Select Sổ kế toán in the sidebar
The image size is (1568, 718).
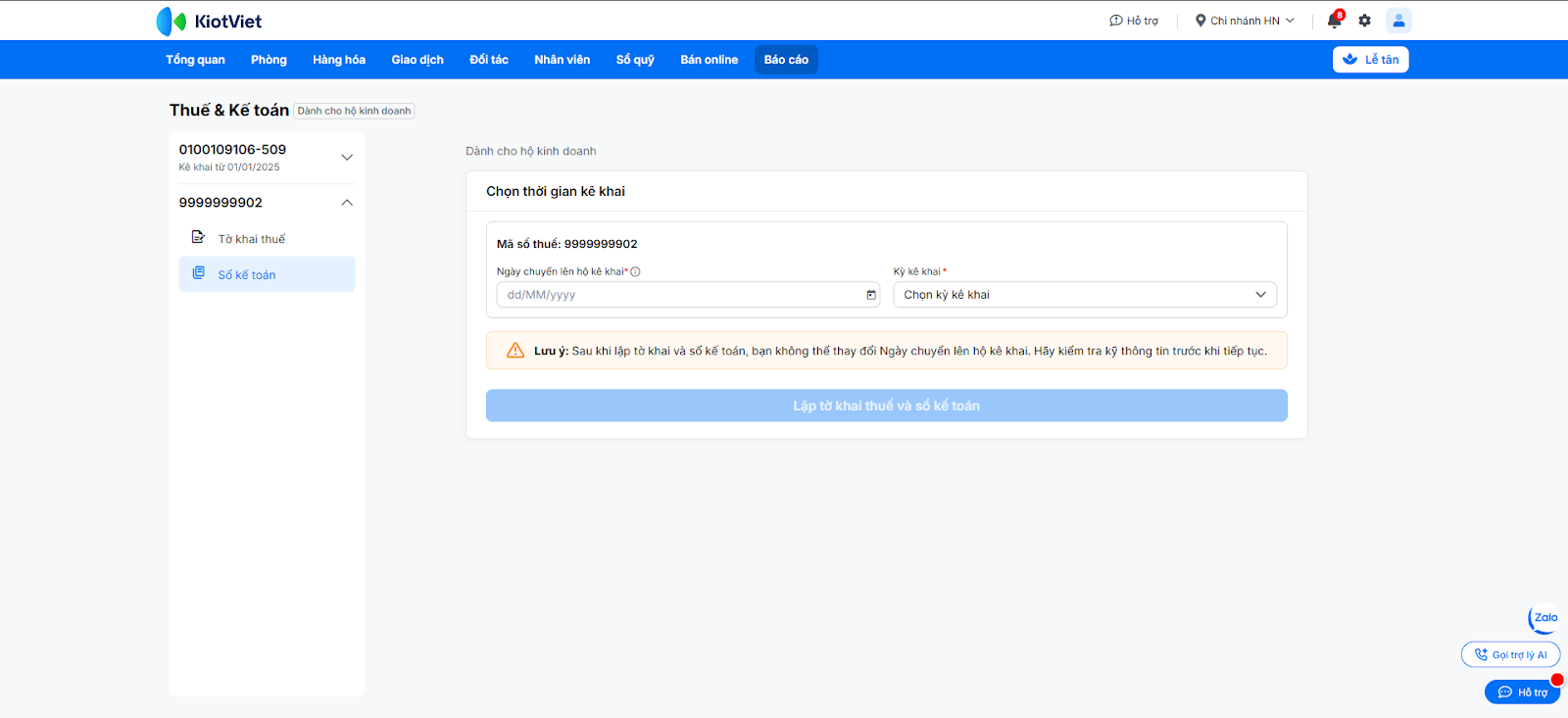pos(267,274)
